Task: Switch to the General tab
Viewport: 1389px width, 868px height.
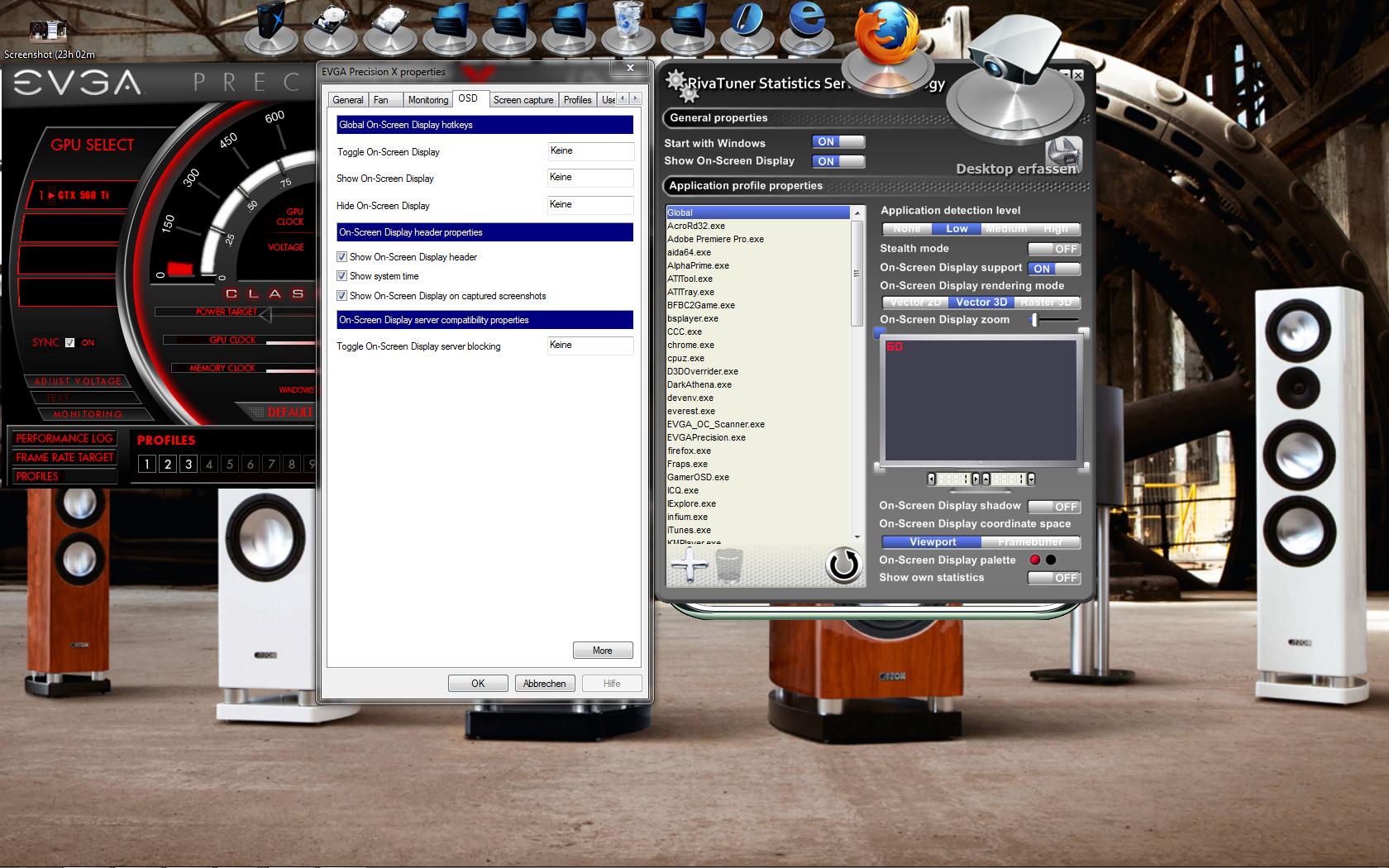Action: click(347, 100)
